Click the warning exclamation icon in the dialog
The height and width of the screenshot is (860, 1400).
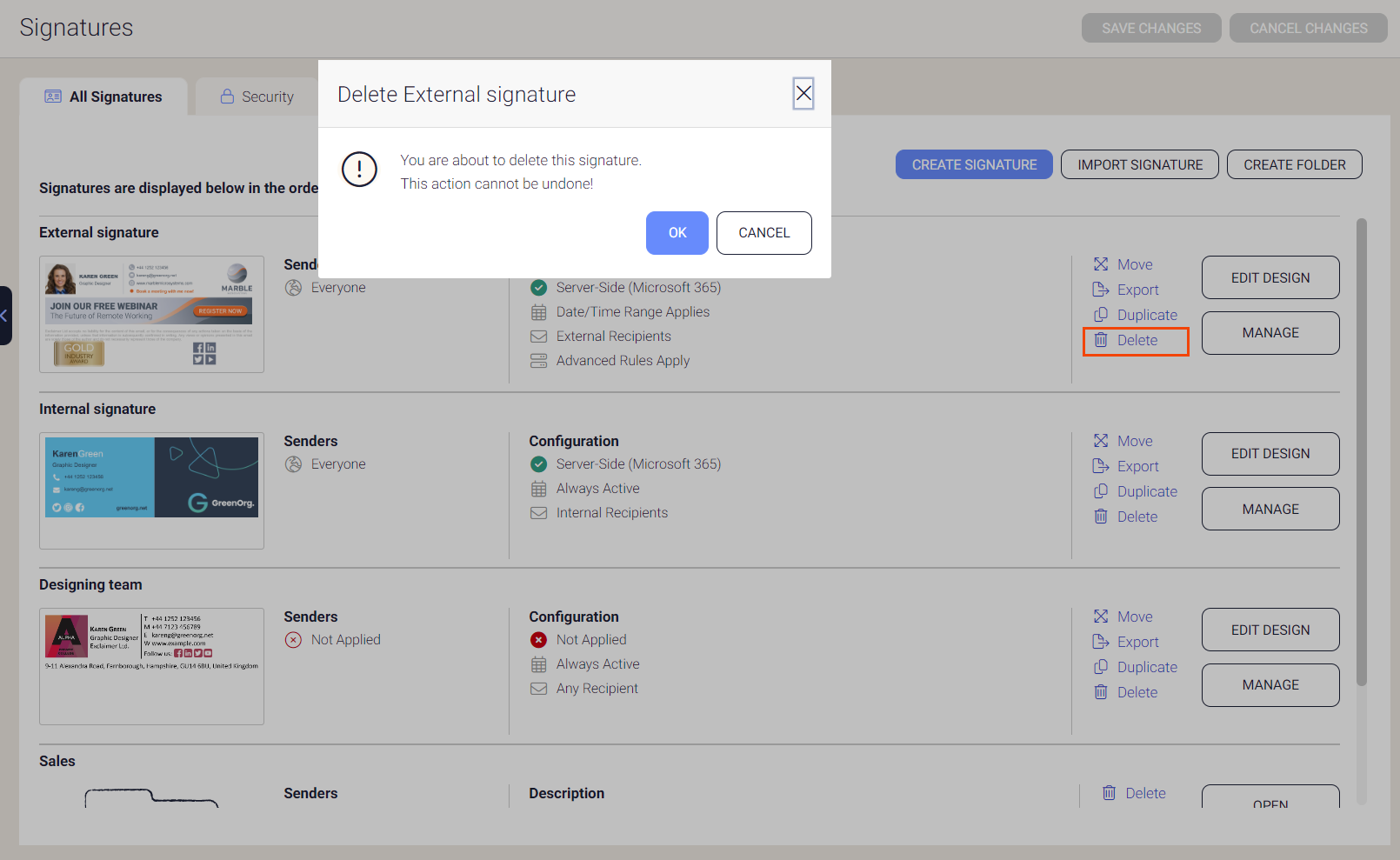[x=359, y=170]
